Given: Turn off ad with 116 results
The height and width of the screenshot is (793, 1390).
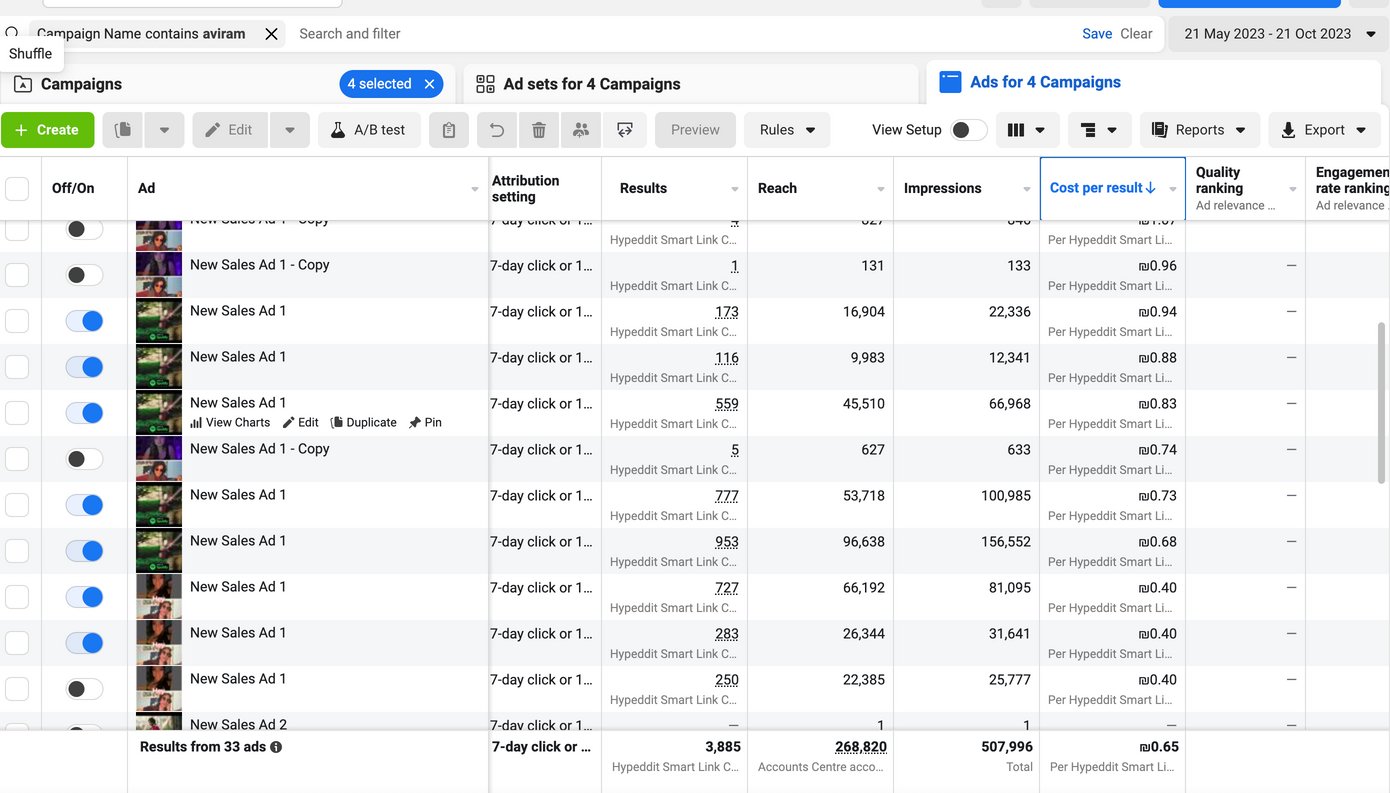Looking at the screenshot, I should [84, 367].
